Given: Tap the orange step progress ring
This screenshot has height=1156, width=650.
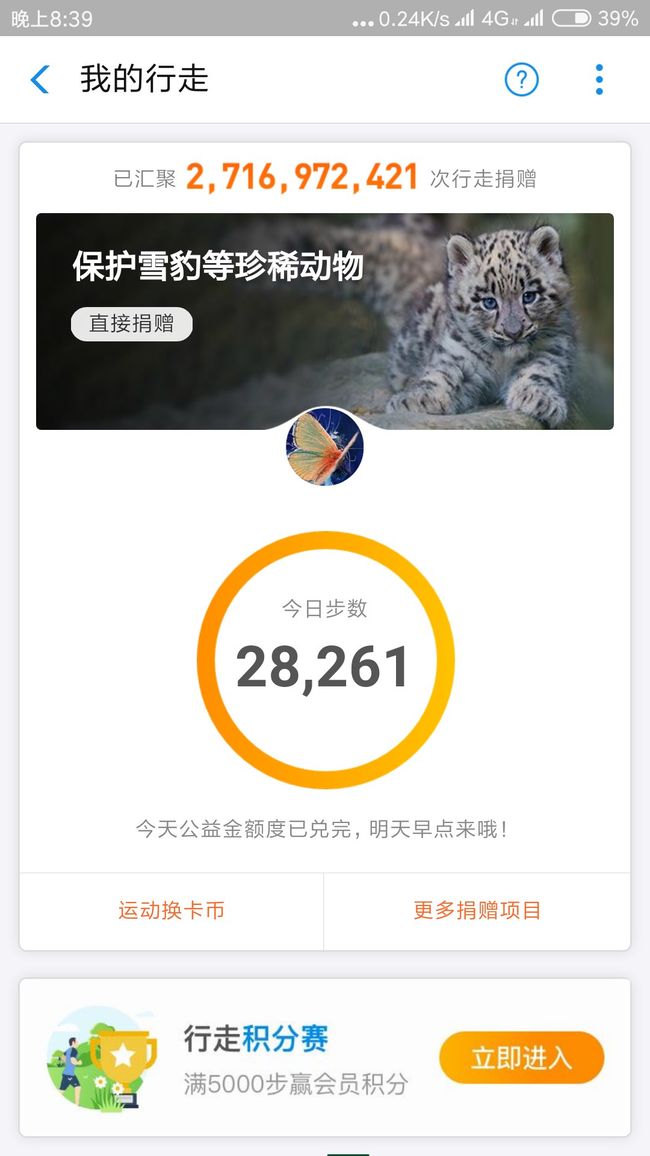Looking at the screenshot, I should click(325, 660).
